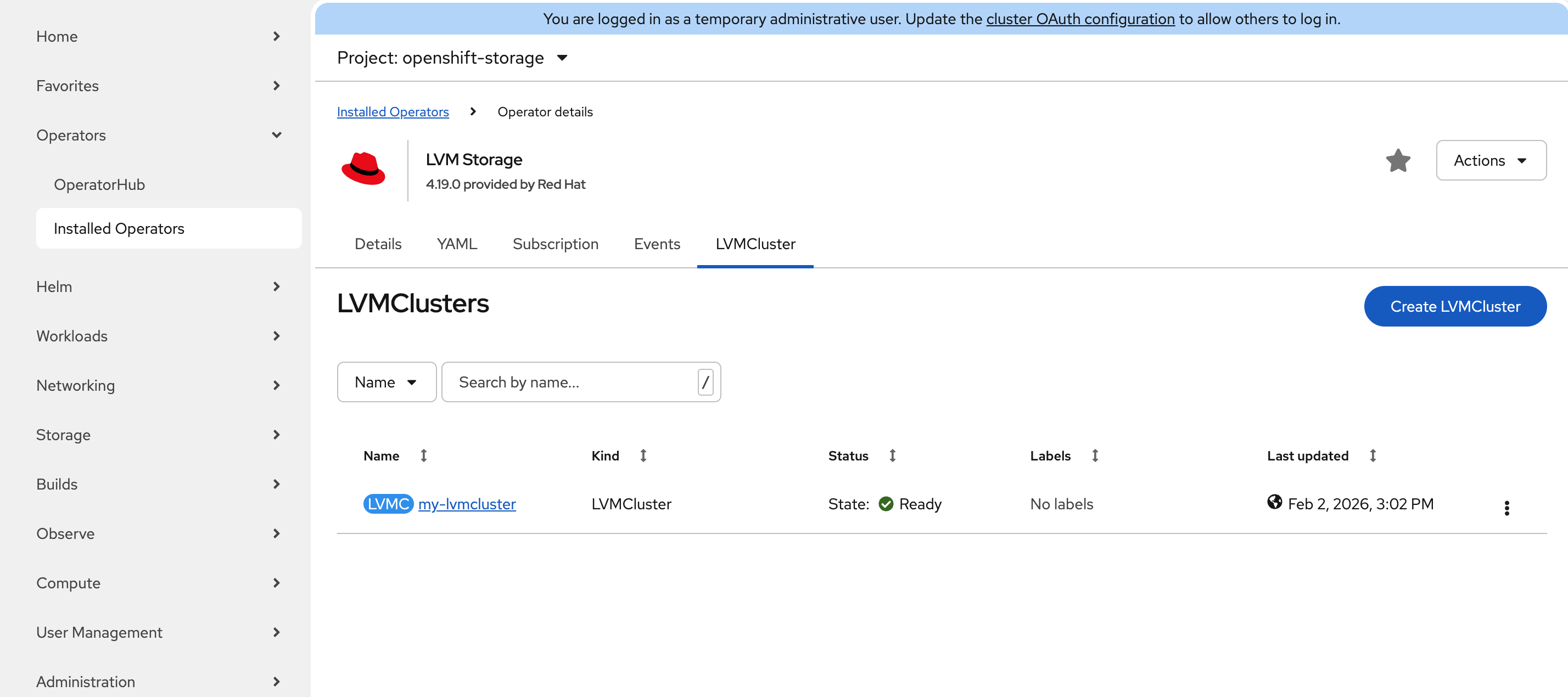This screenshot has width=1568, height=697.
Task: Click the Red Hat operator logo
Action: (363, 168)
